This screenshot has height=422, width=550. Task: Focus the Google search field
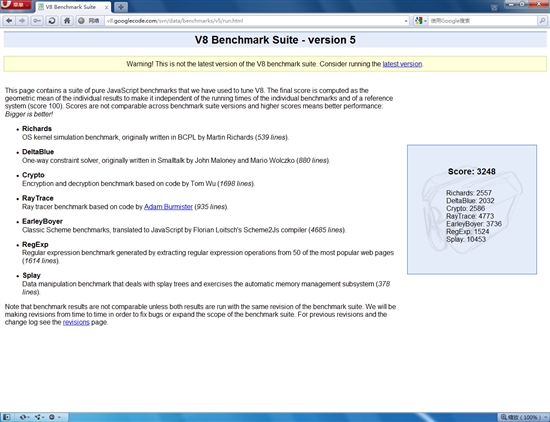pyautogui.click(x=482, y=21)
